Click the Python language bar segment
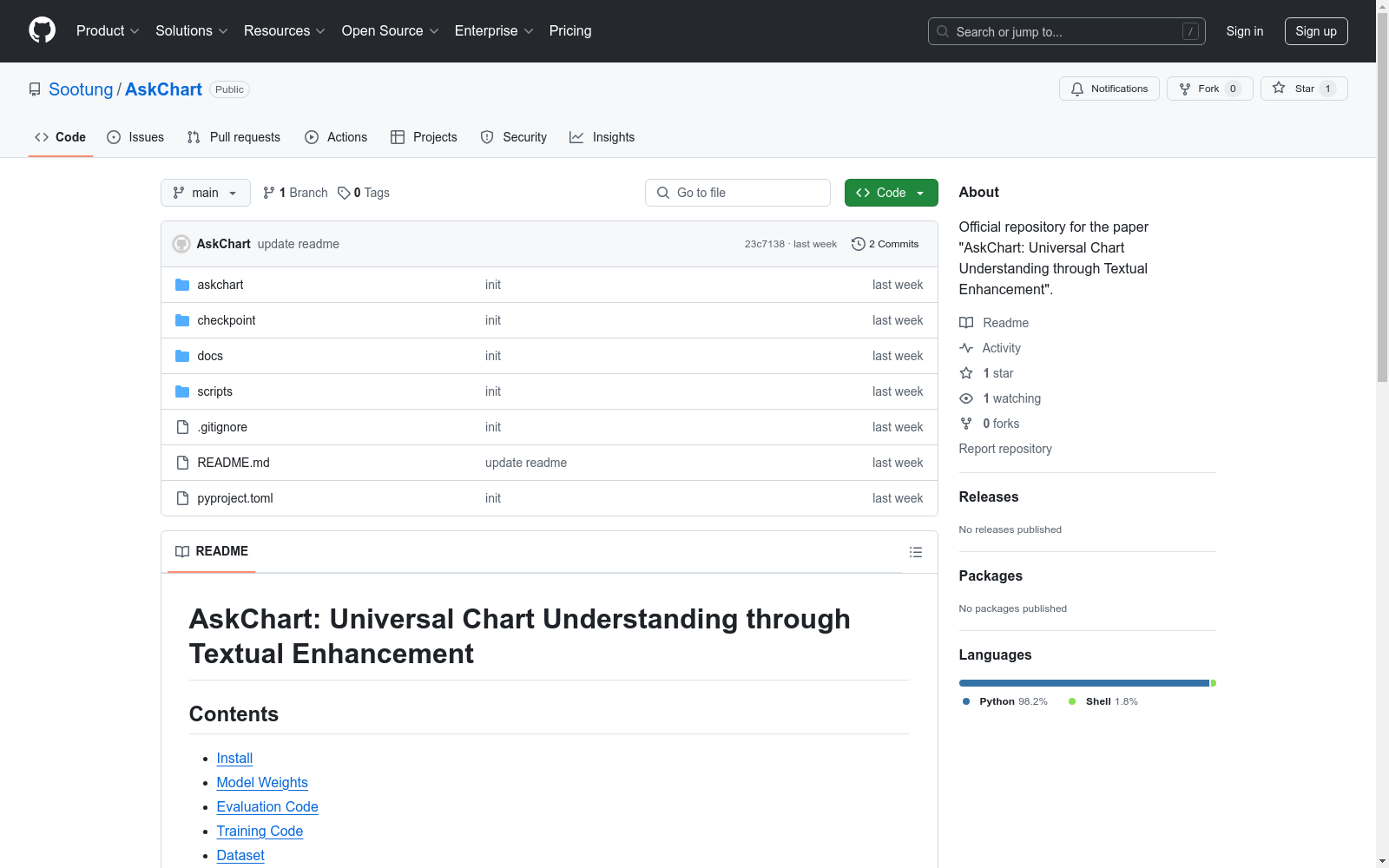The image size is (1389, 868). (x=1084, y=683)
